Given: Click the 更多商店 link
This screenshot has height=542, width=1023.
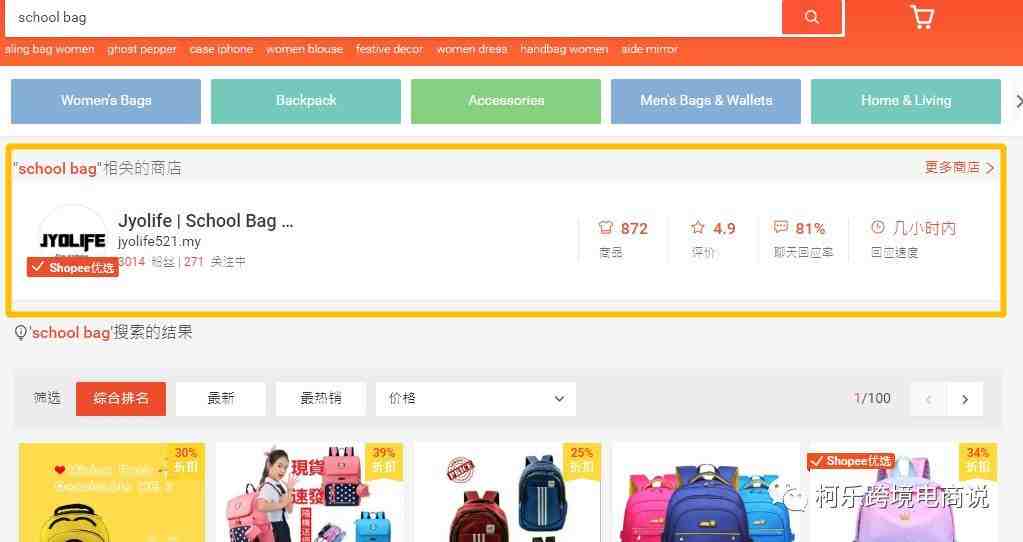Looking at the screenshot, I should tap(959, 168).
